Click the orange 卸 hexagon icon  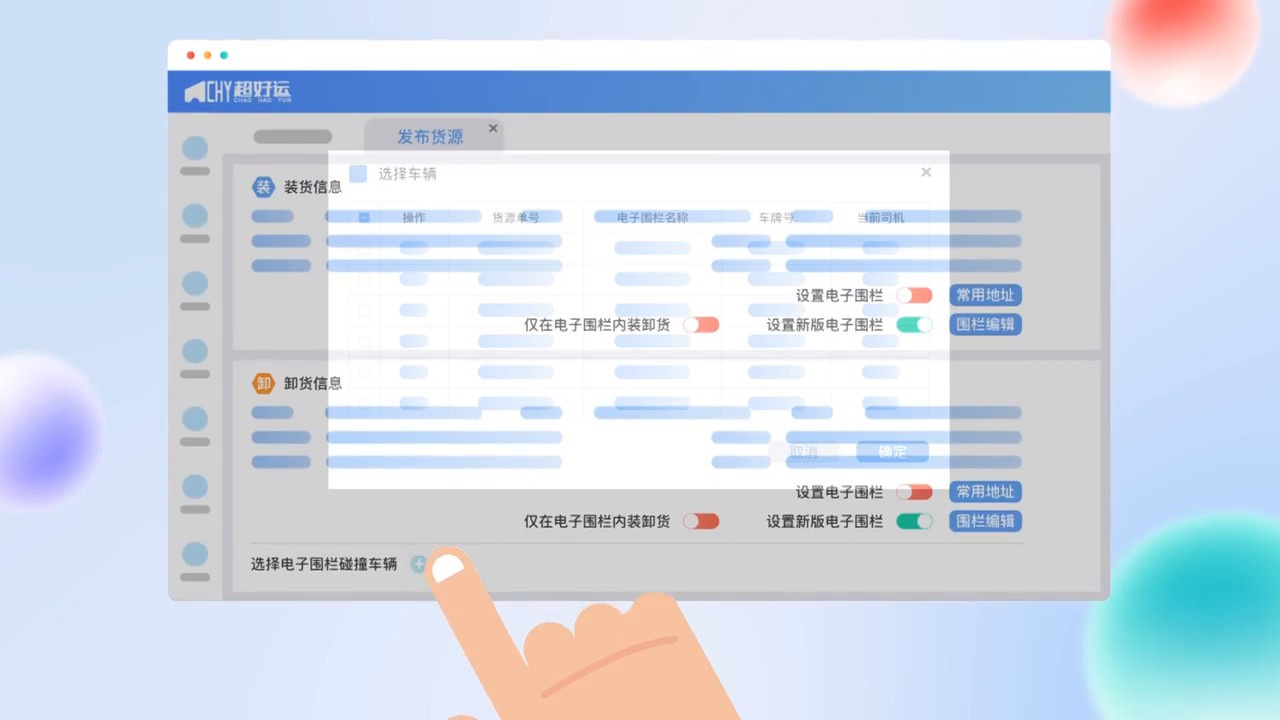click(x=263, y=383)
